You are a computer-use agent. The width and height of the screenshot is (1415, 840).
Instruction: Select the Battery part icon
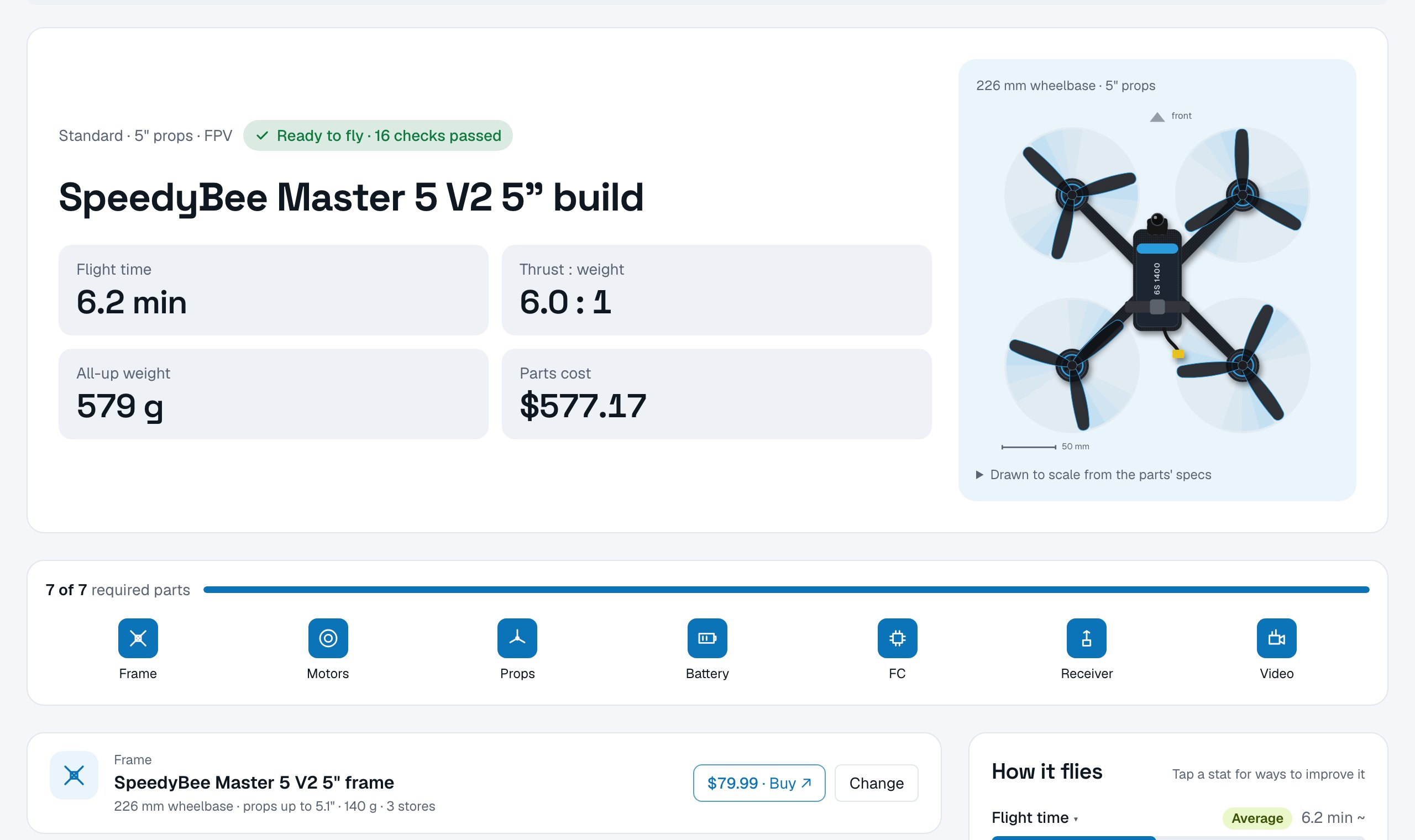[x=707, y=638]
